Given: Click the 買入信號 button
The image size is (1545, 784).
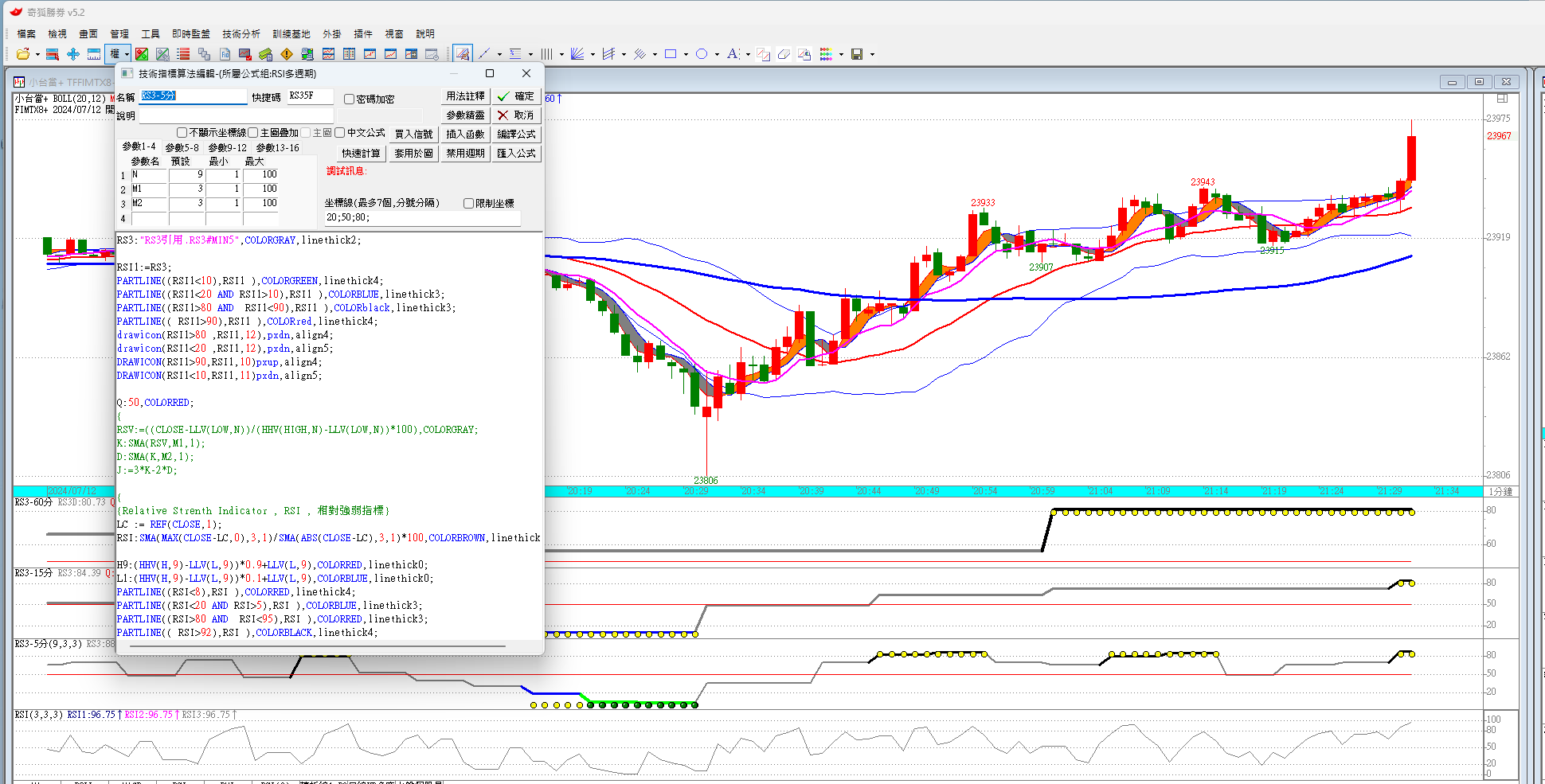Looking at the screenshot, I should 413,135.
